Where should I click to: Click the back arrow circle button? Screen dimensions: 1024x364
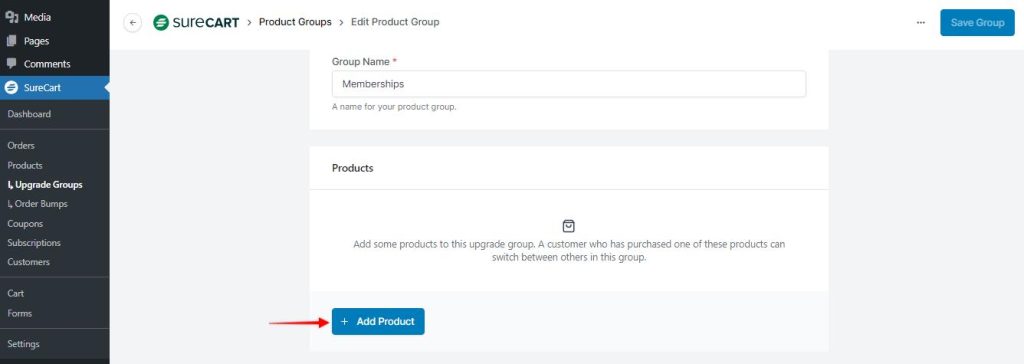133,23
